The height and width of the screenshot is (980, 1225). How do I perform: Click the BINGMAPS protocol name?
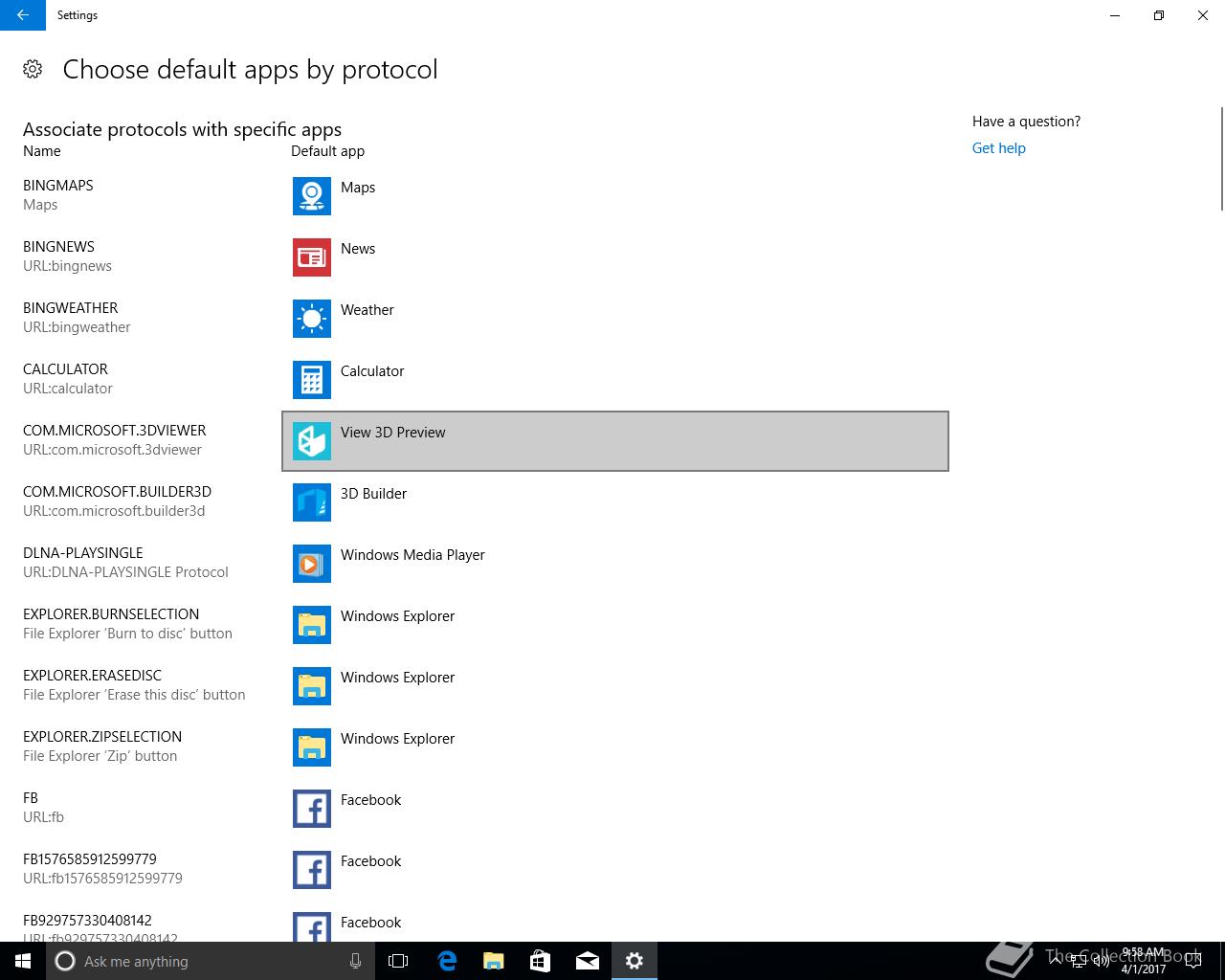click(58, 186)
